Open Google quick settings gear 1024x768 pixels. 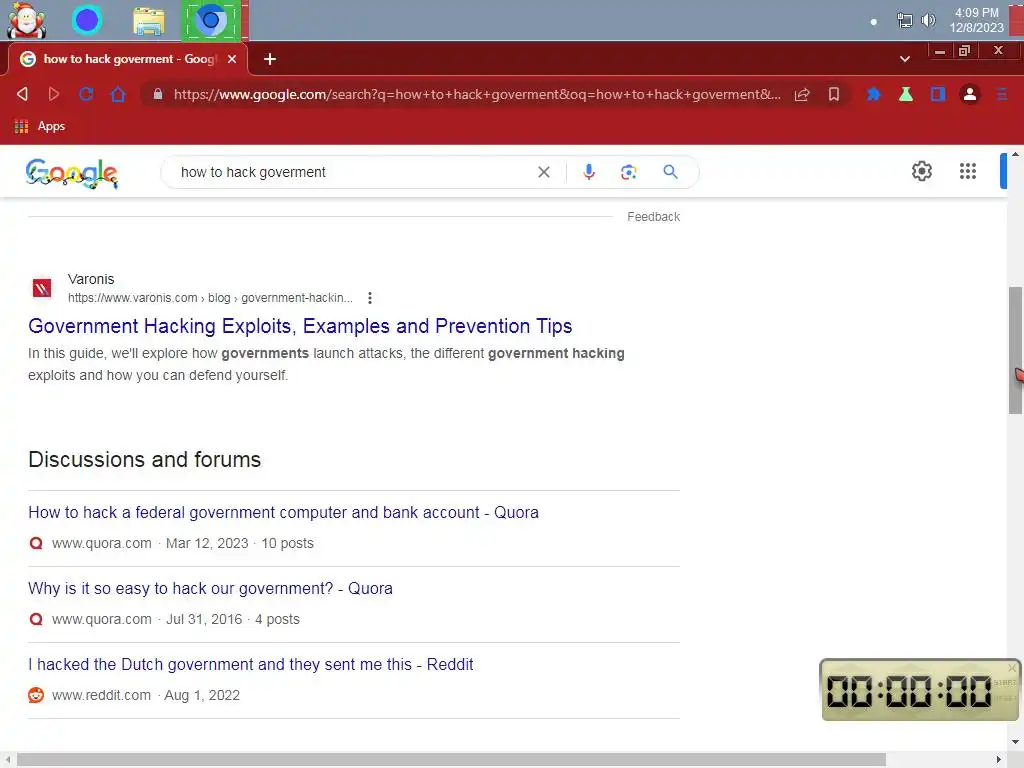921,171
